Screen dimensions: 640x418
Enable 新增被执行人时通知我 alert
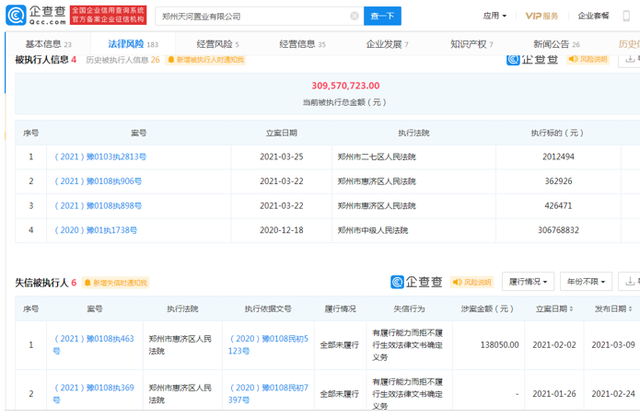[203, 59]
